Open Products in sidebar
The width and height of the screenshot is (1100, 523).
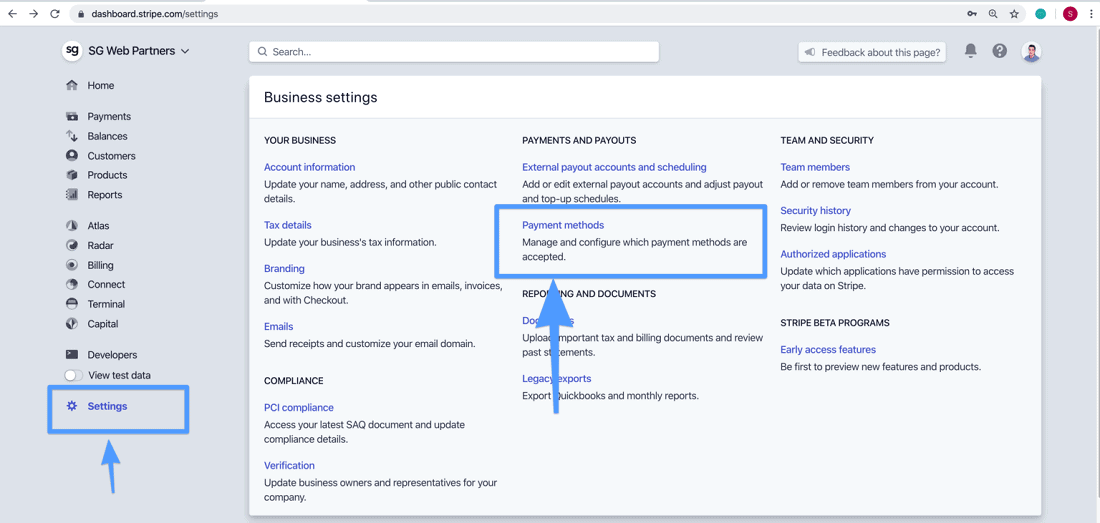pos(107,175)
